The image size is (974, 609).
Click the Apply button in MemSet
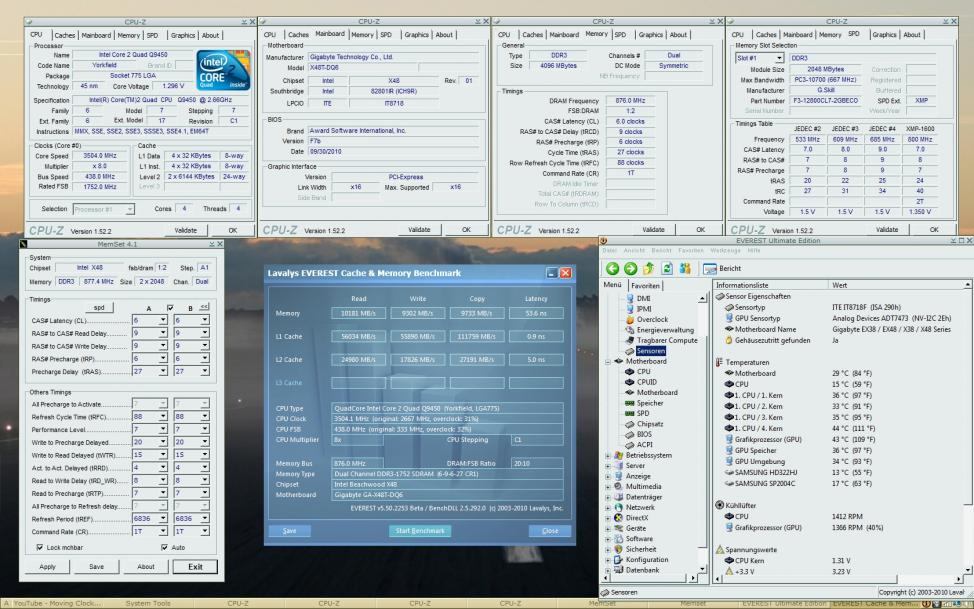[47, 567]
